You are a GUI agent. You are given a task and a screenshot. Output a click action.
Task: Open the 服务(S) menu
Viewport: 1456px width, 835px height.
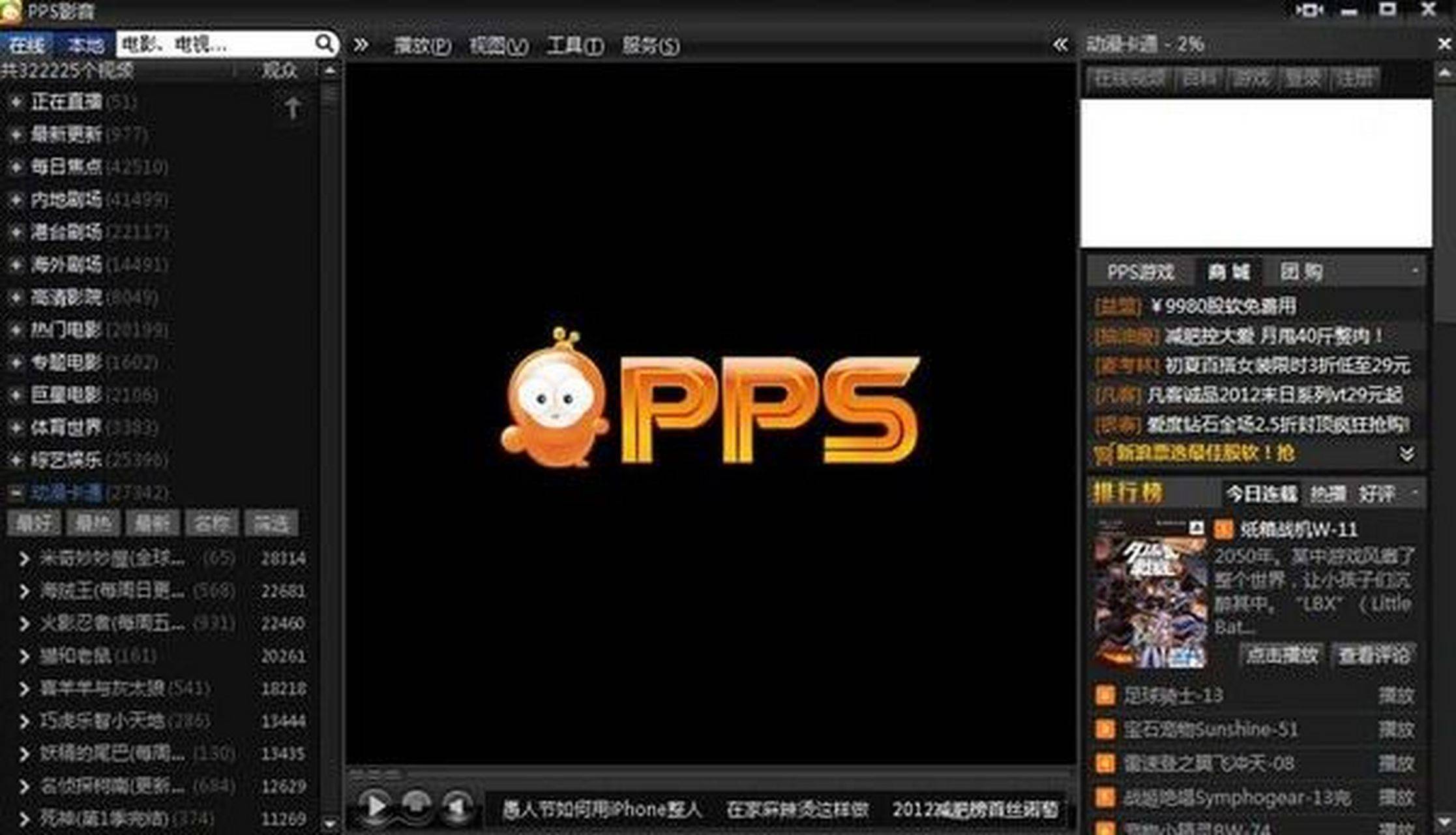pos(651,46)
